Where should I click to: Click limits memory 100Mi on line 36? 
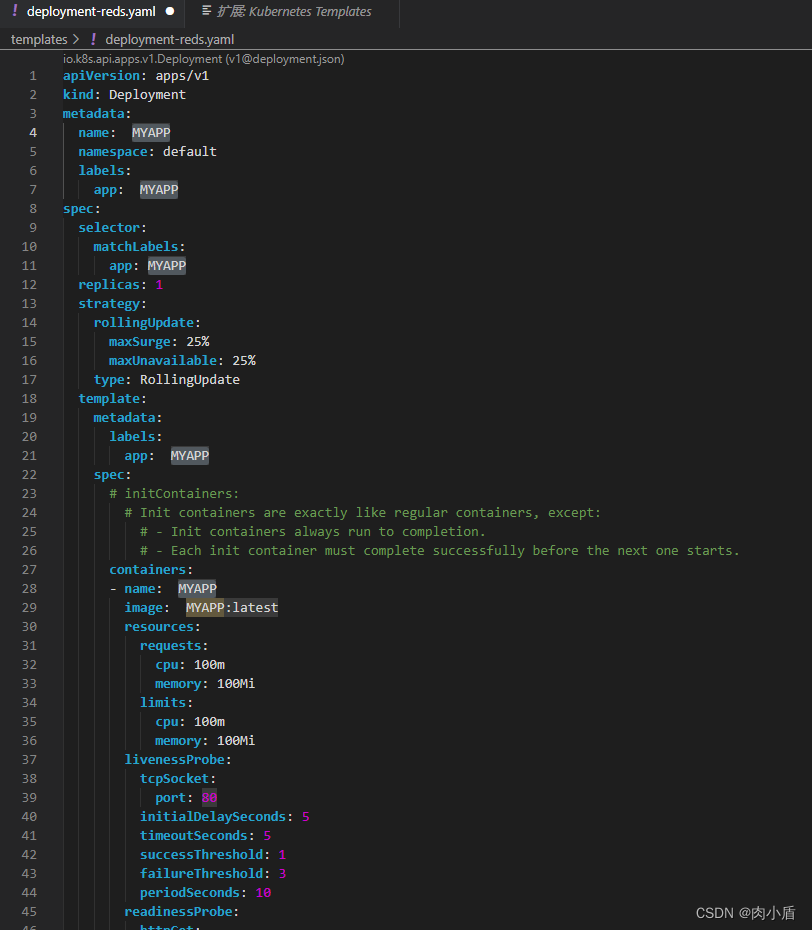click(x=236, y=740)
